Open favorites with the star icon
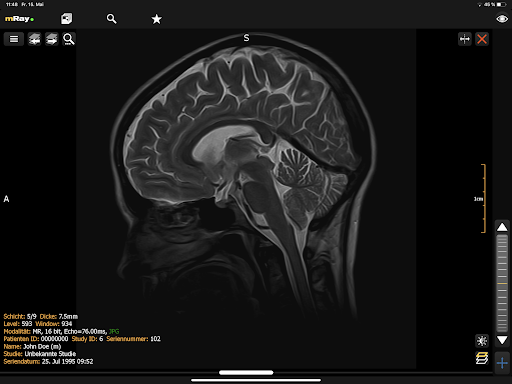This screenshot has width=512, height=384. click(156, 19)
